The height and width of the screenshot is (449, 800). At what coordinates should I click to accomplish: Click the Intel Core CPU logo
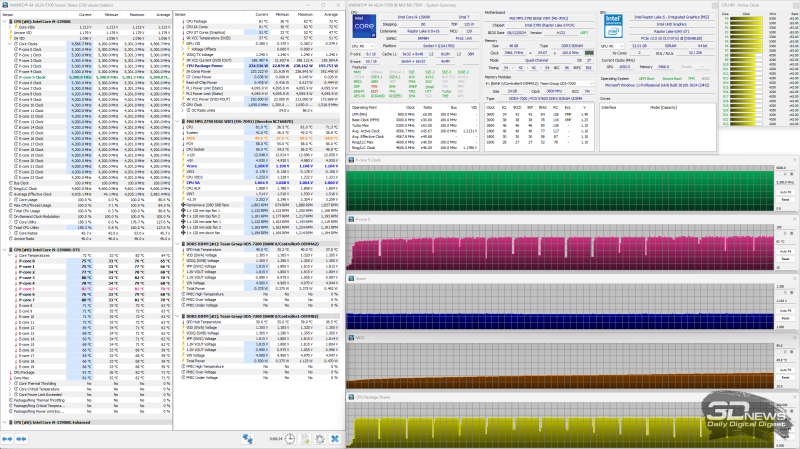tap(363, 24)
